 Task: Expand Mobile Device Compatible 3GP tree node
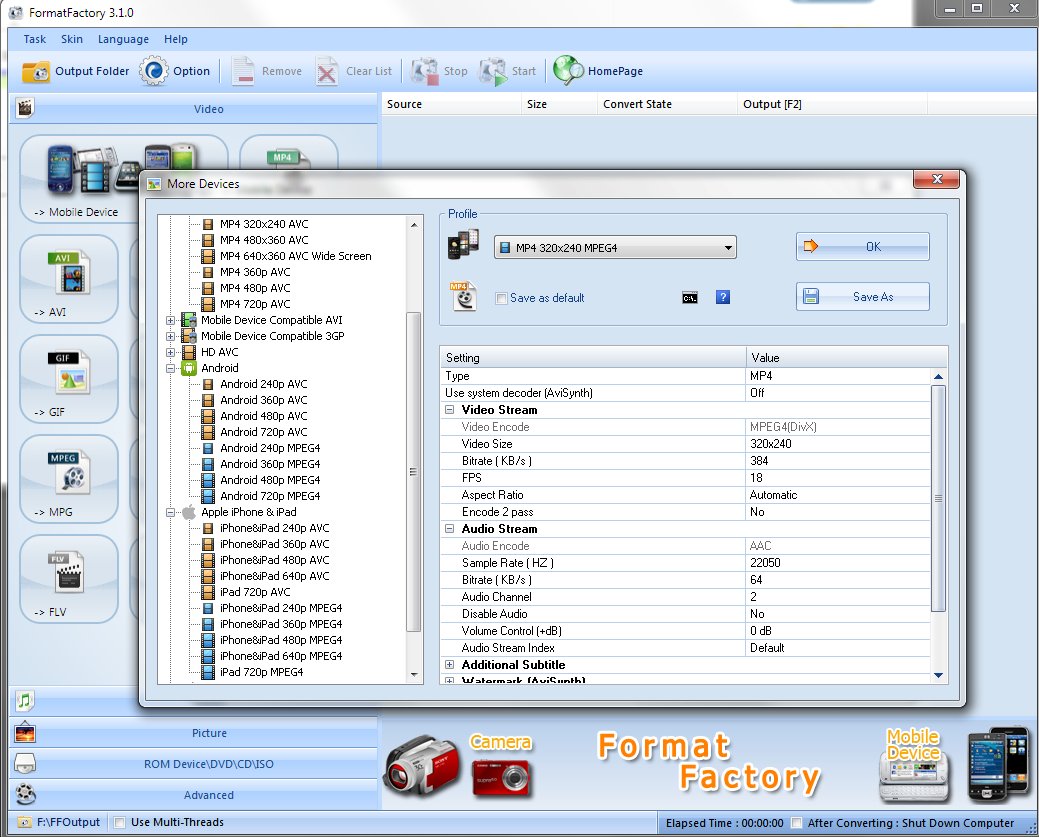click(170, 336)
